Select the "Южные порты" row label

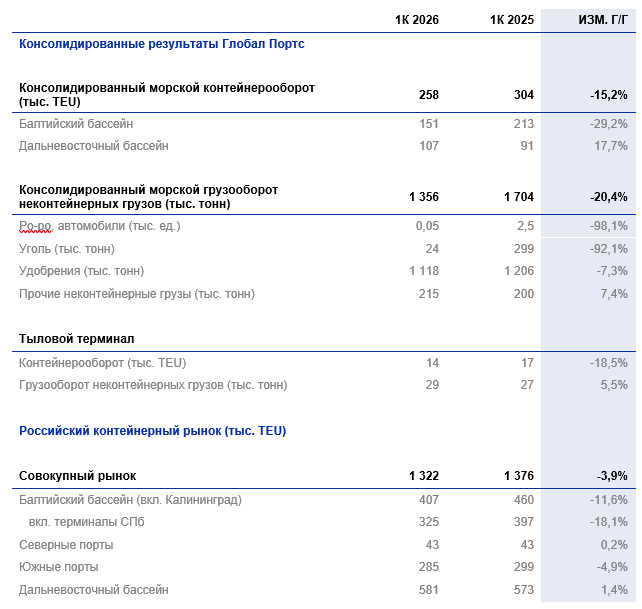pos(58,567)
